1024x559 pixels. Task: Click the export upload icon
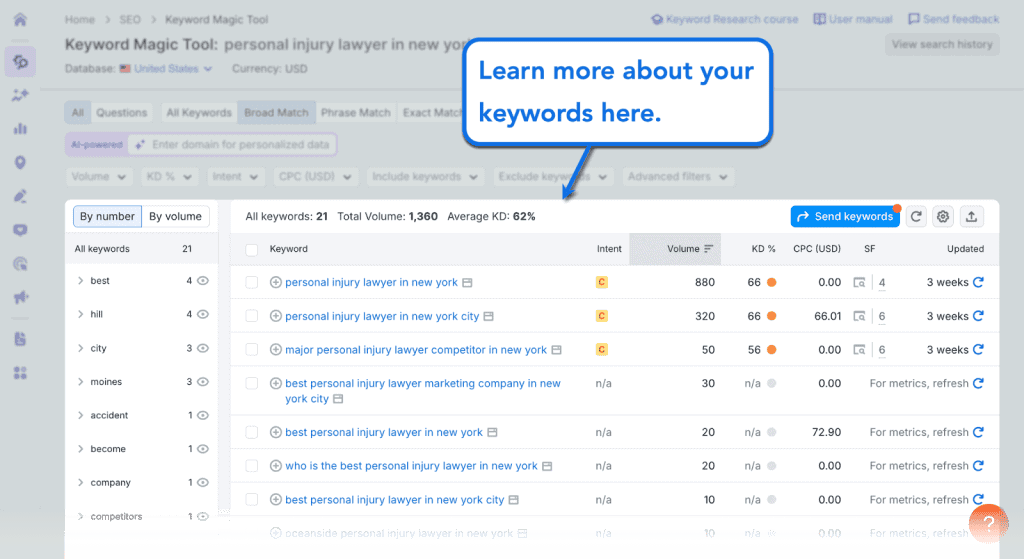click(x=971, y=216)
